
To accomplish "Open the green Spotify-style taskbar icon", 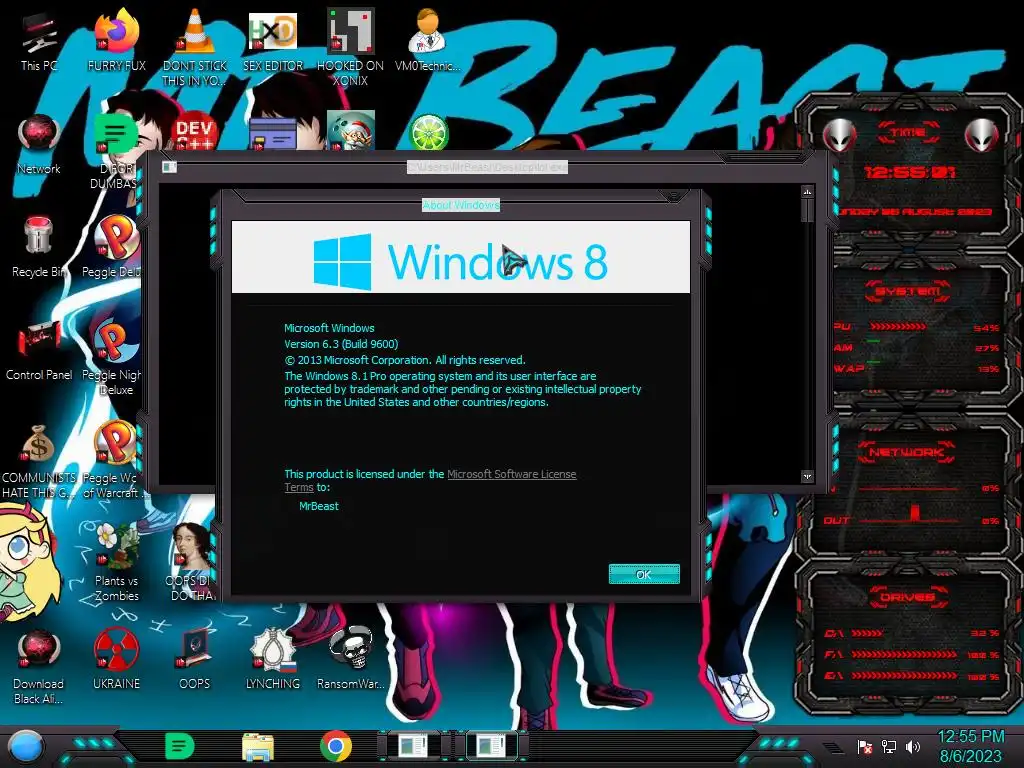I will tap(180, 746).
